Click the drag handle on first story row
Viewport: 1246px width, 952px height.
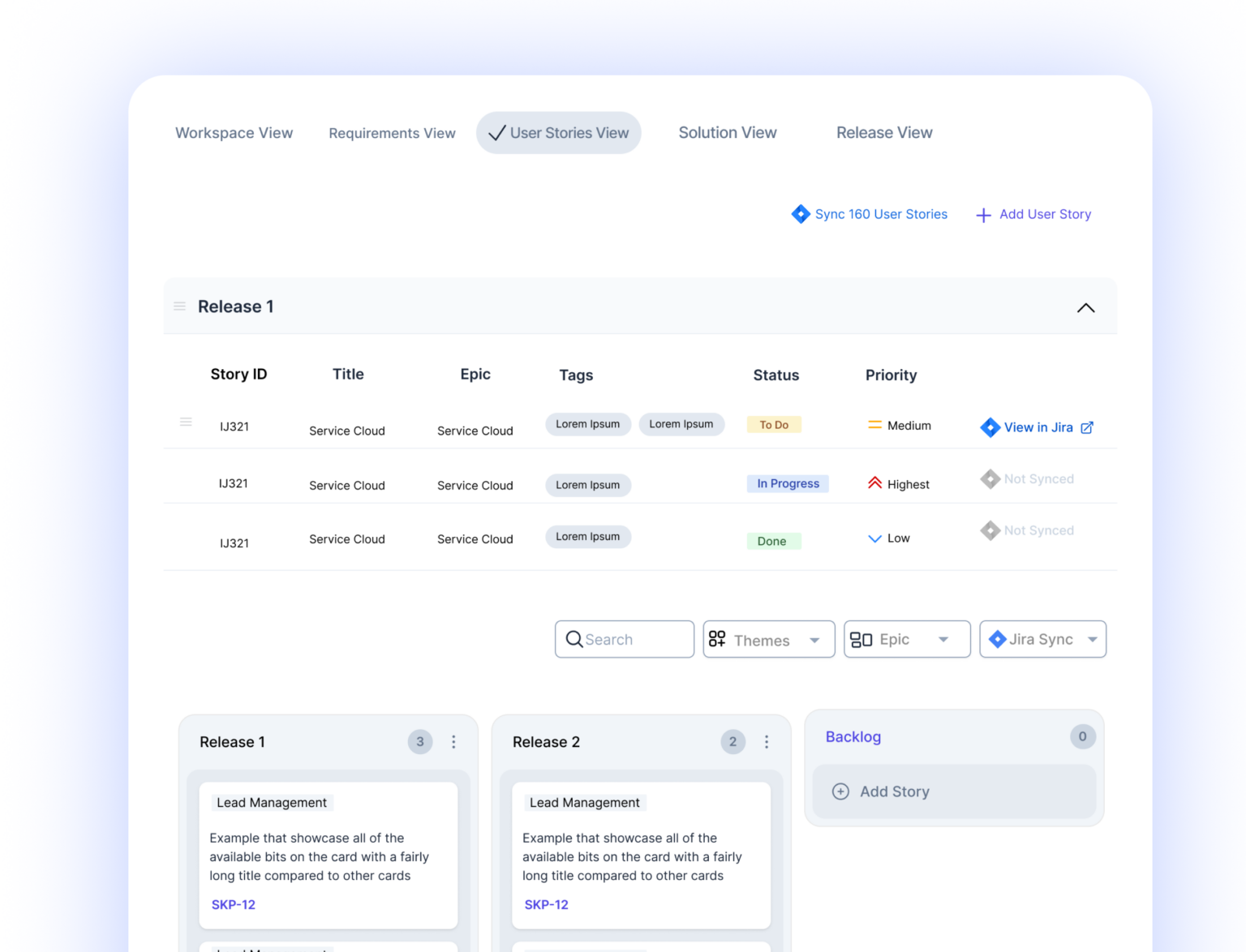click(x=186, y=422)
